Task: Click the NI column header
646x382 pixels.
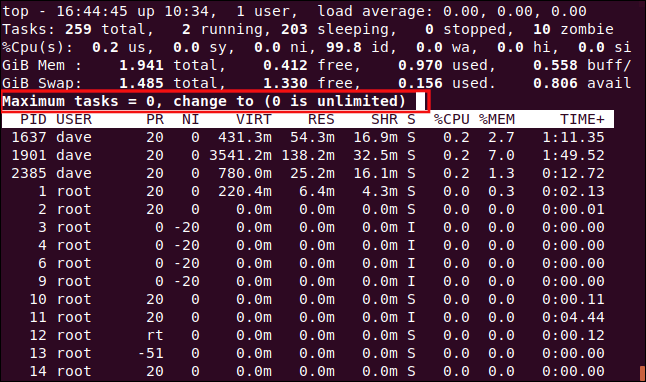Action: (191, 120)
